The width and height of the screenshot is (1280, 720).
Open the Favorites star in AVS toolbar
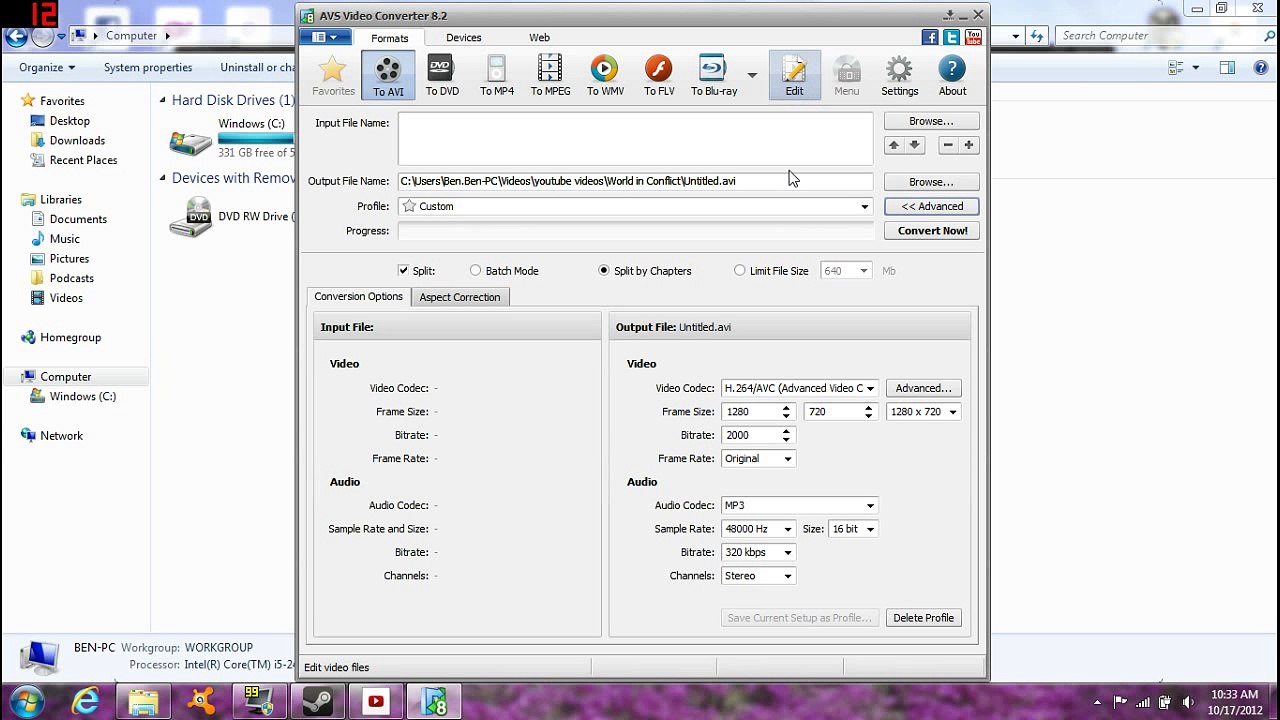click(333, 76)
